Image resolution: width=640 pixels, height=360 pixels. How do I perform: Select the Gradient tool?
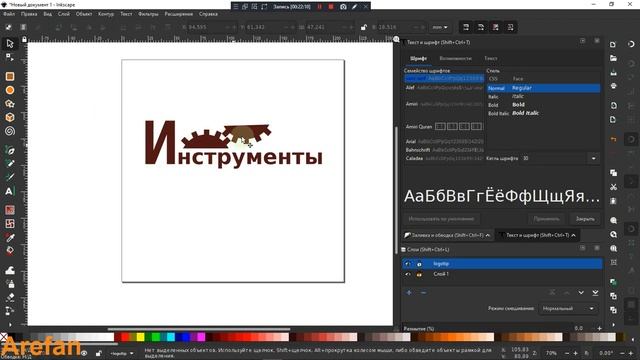click(x=10, y=210)
